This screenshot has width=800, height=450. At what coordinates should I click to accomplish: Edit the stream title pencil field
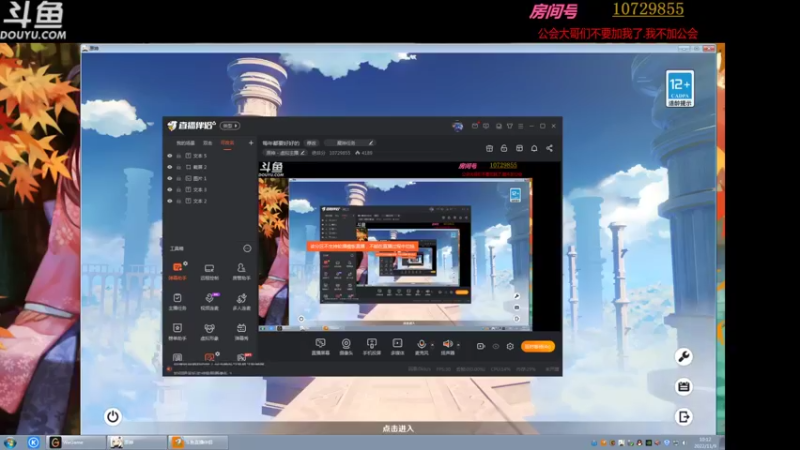(x=351, y=143)
